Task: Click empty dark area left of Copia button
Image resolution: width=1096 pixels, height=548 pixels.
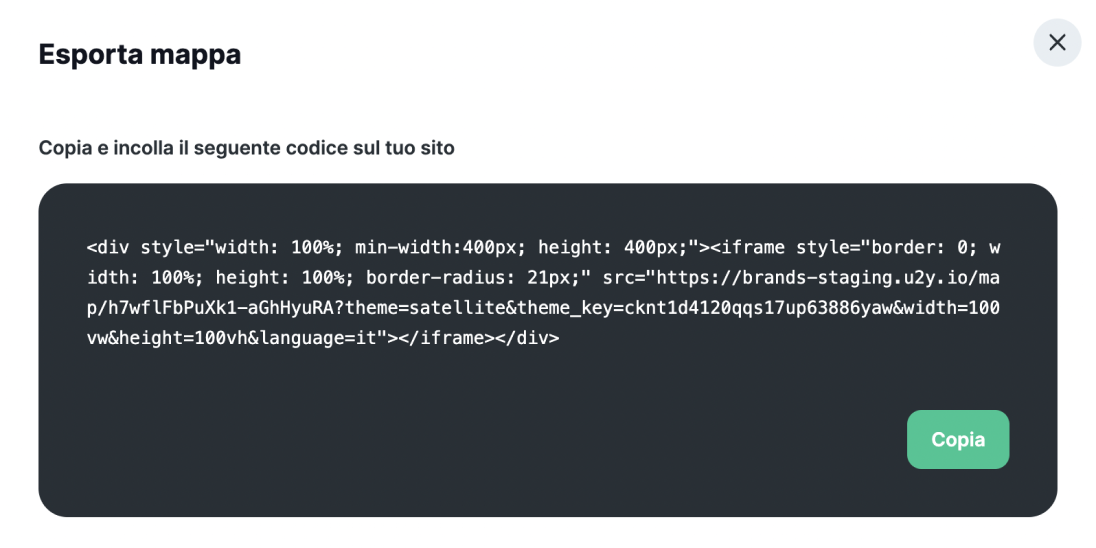Action: tap(500, 440)
